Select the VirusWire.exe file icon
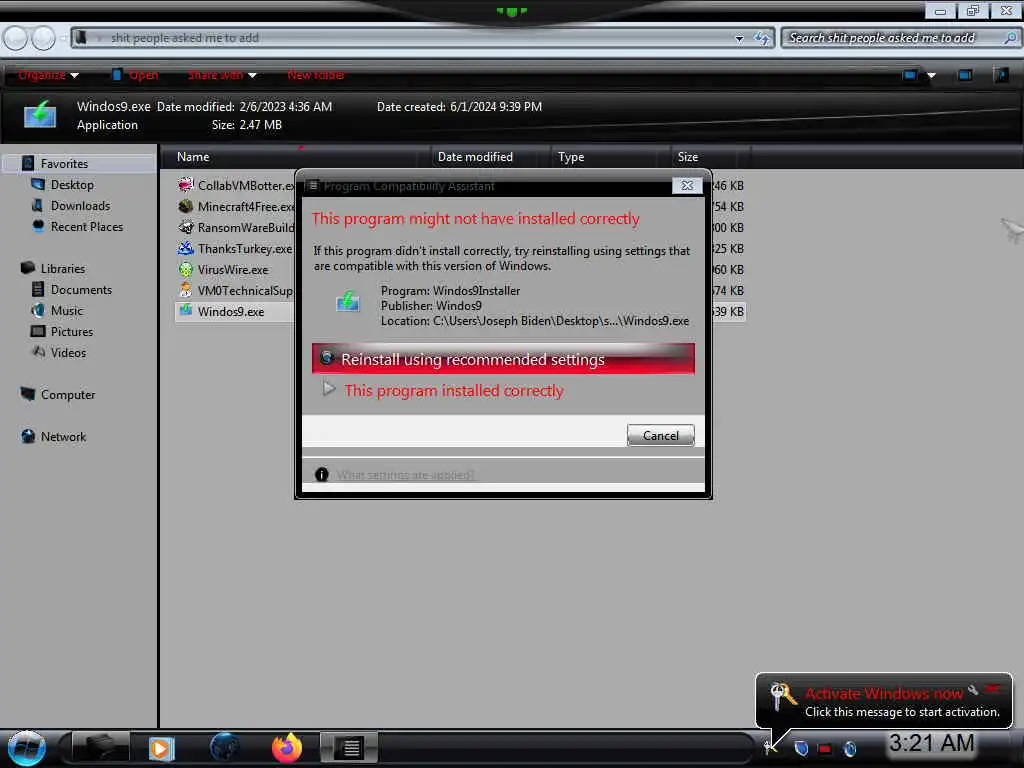 point(186,269)
